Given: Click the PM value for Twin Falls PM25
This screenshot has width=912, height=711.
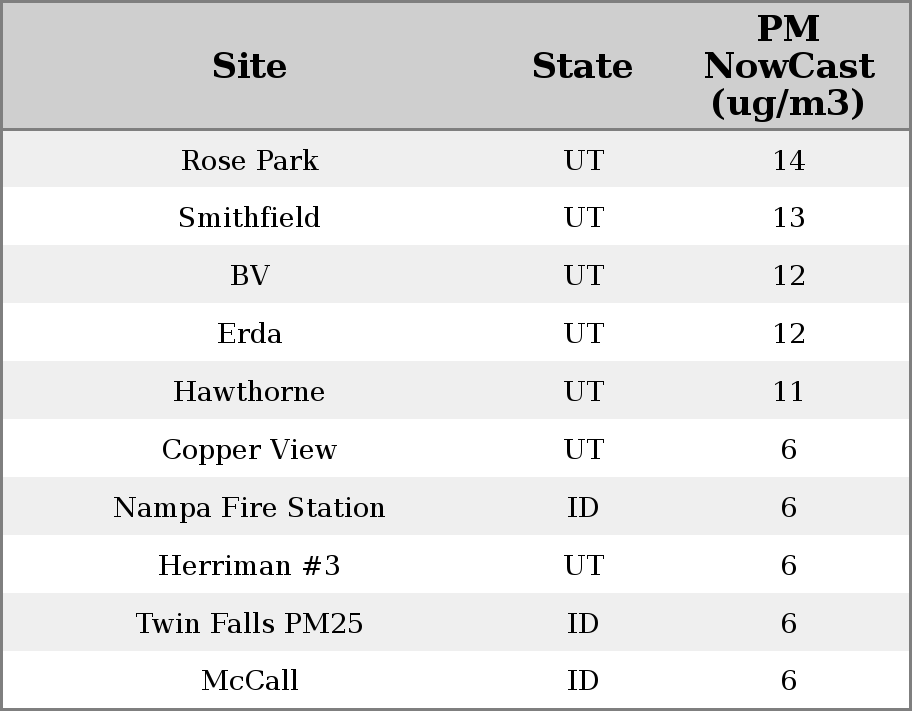Looking at the screenshot, I should click(x=788, y=624).
